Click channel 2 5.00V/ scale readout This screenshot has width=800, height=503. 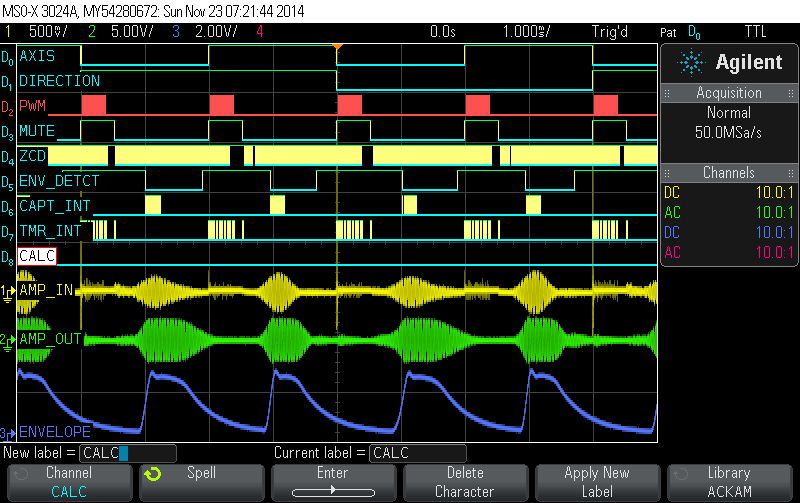(x=132, y=32)
